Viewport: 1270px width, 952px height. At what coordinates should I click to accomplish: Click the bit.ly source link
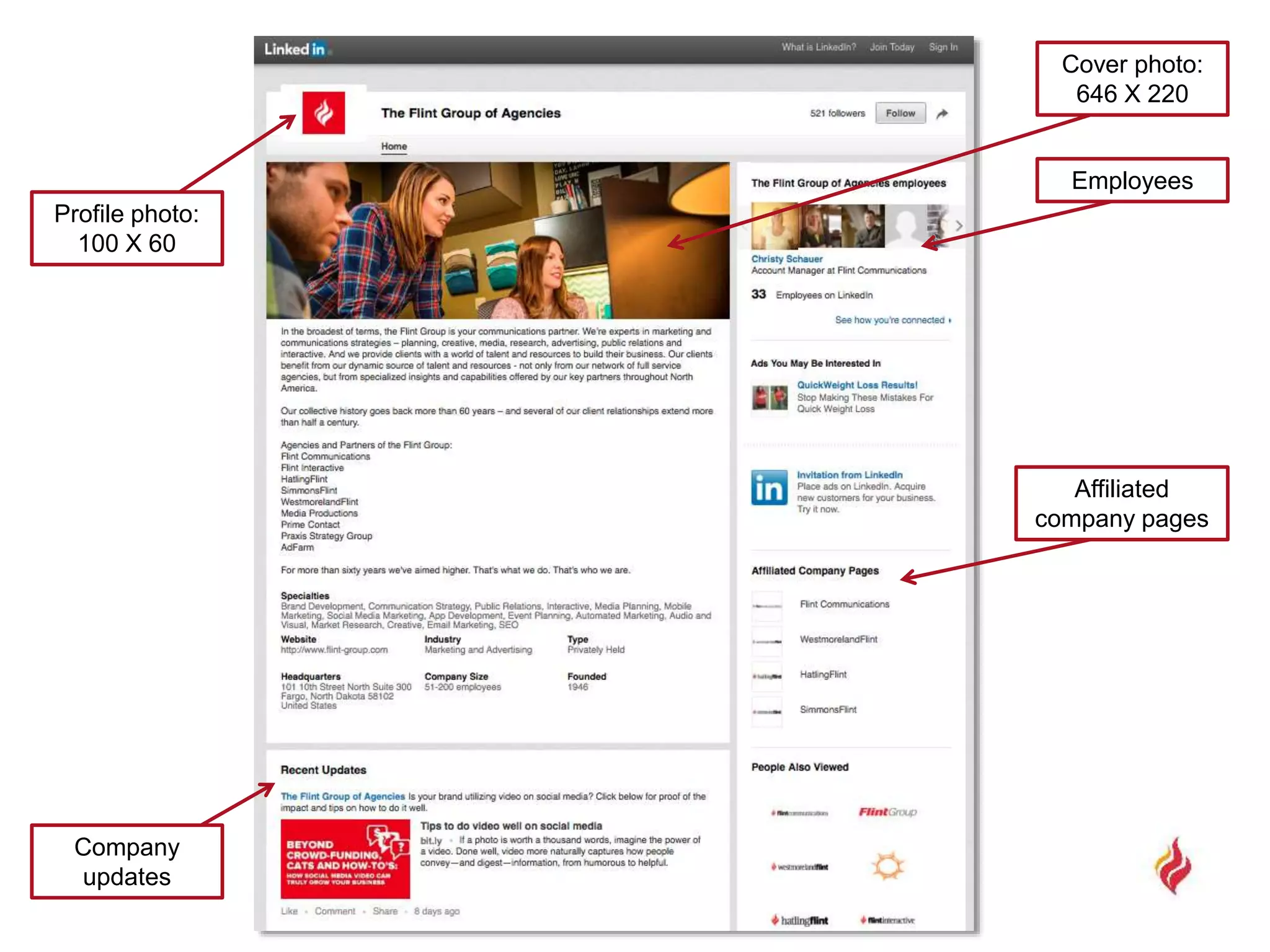coord(431,840)
